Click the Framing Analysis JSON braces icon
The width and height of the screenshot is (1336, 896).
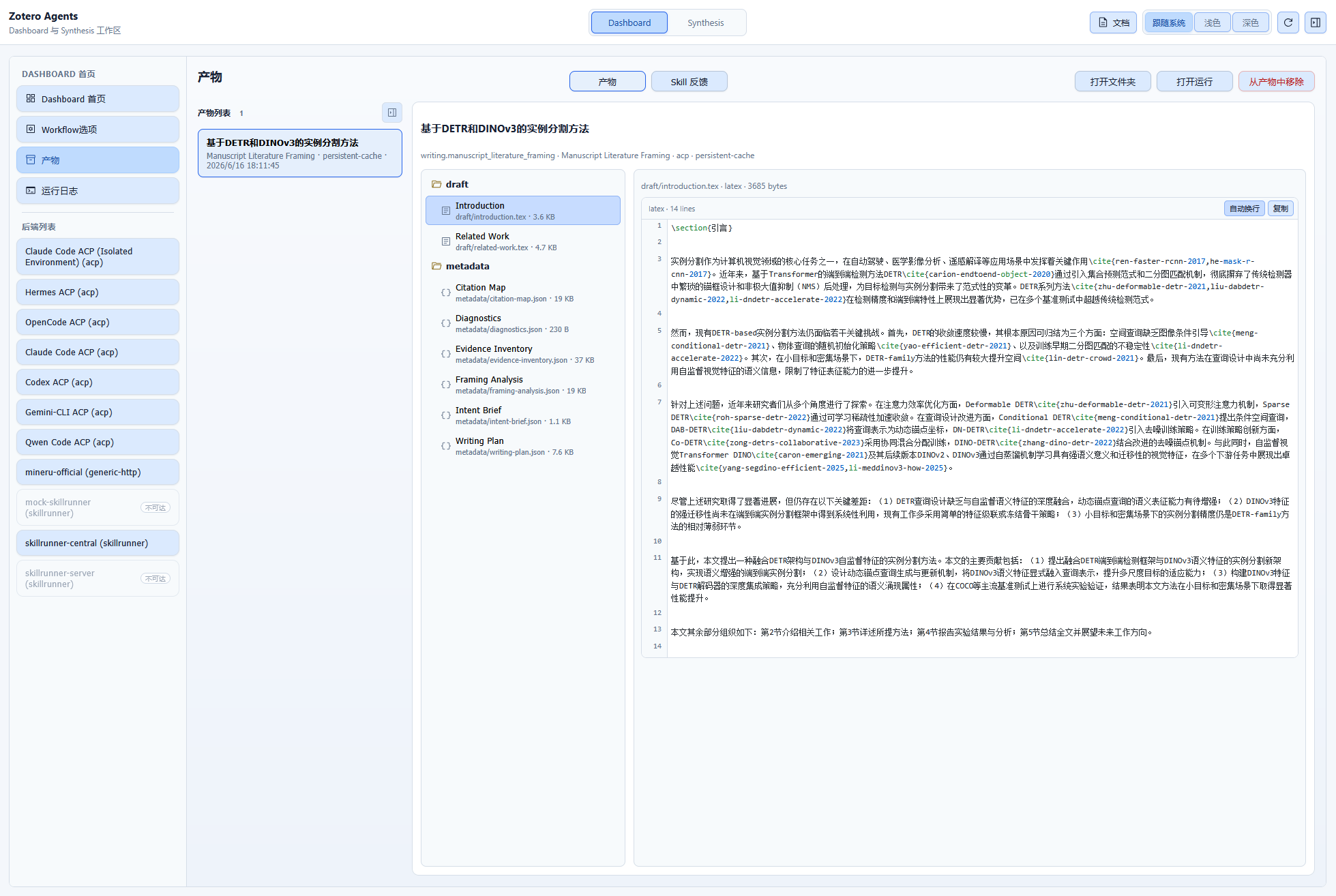tap(445, 385)
